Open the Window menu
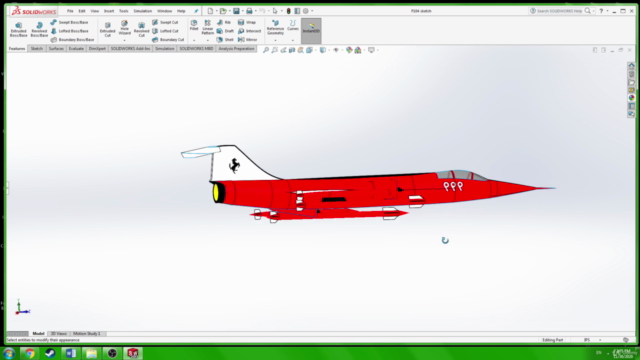640x360 pixels. [164, 11]
